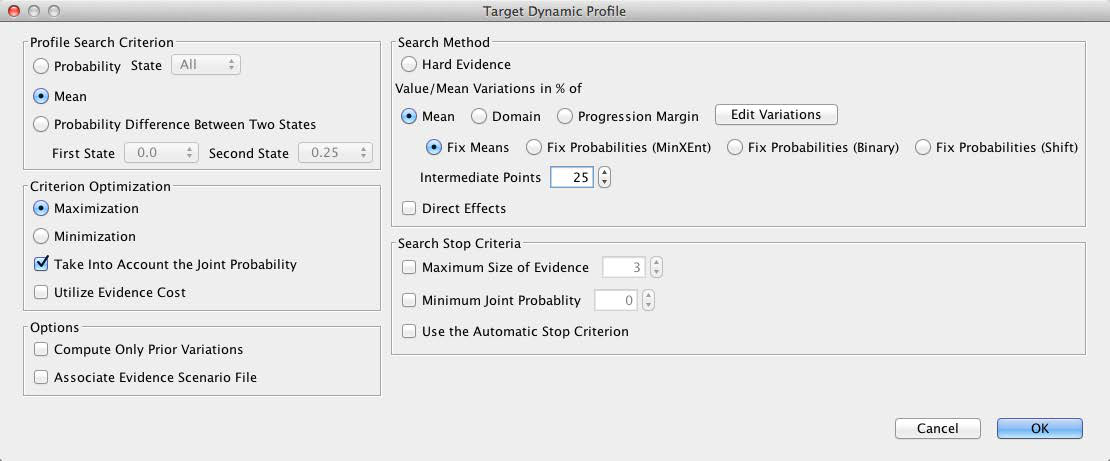Check Maximum Size of Evidence
1110x461 pixels.
[x=409, y=268]
